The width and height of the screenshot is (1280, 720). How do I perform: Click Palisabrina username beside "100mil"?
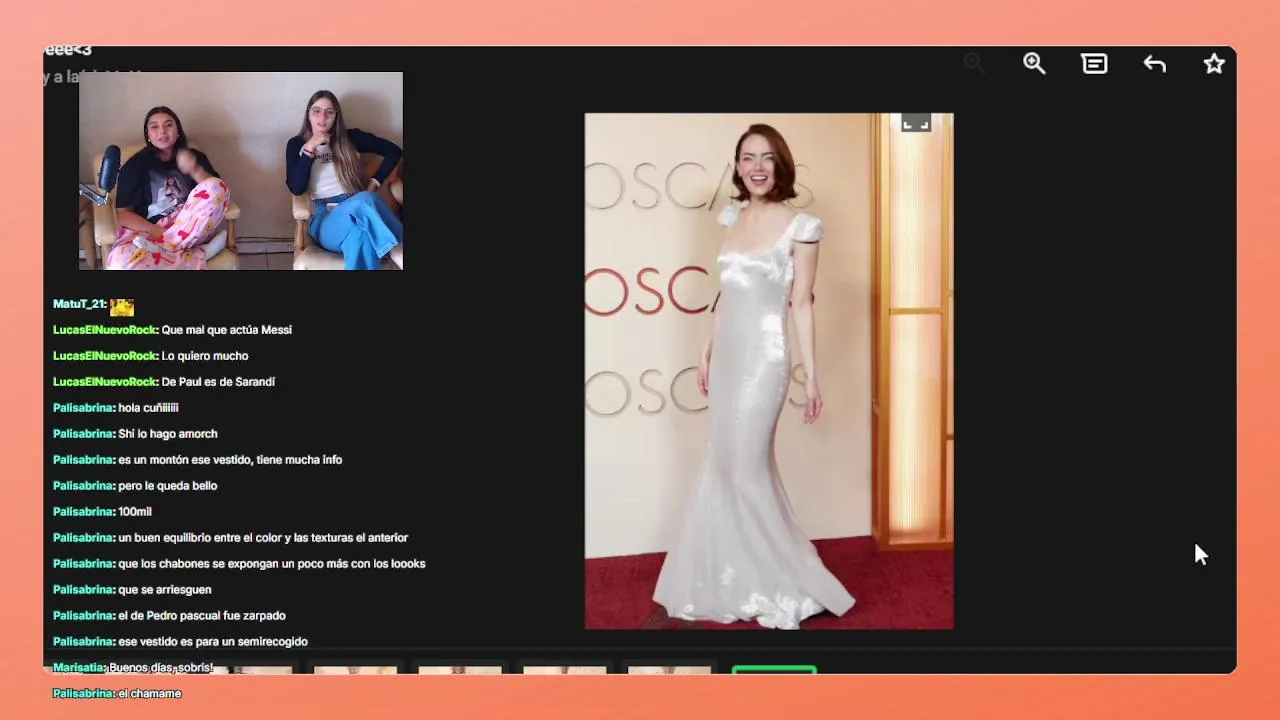tap(84, 512)
